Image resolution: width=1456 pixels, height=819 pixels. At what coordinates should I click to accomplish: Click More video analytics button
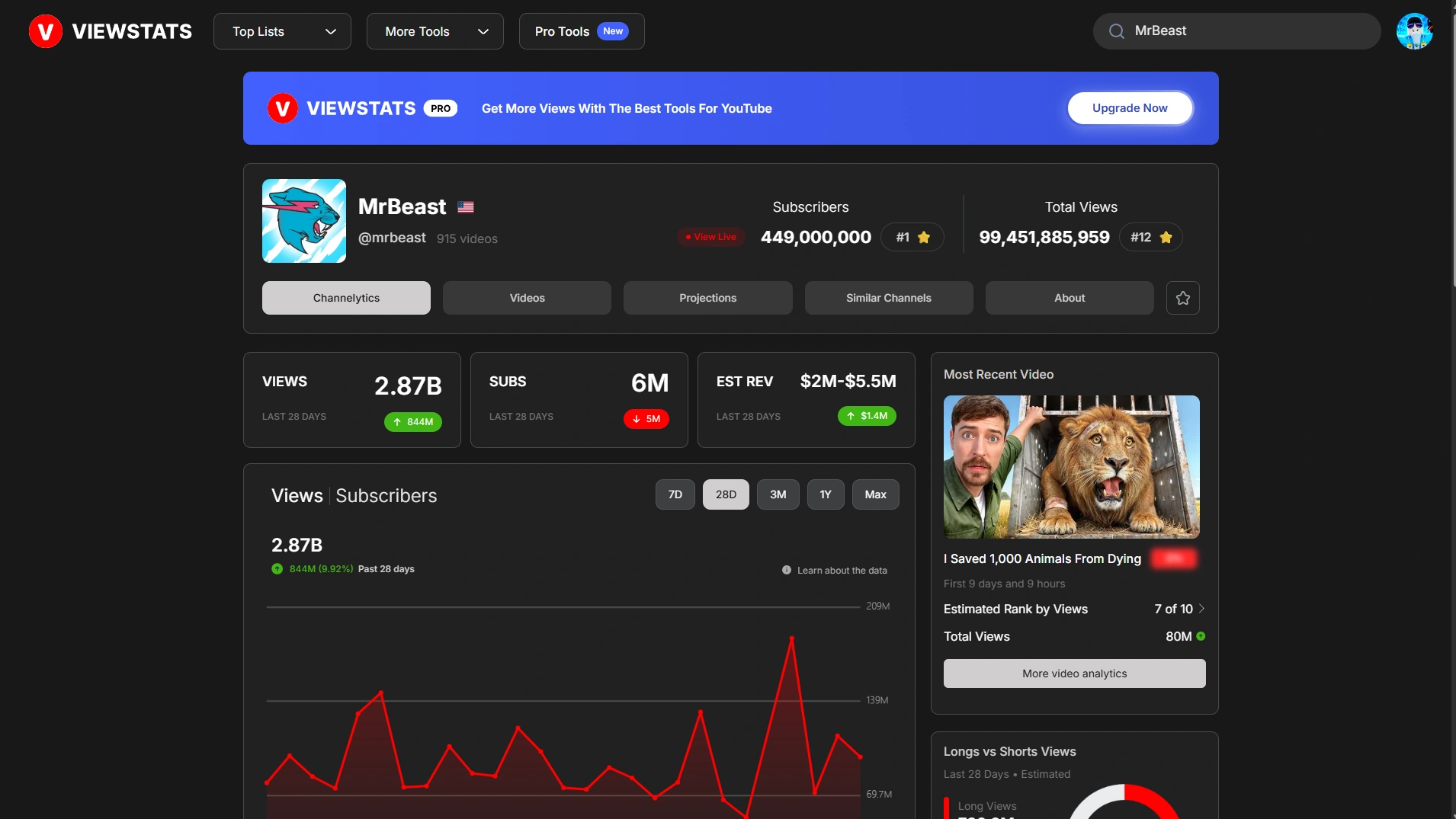1075,673
